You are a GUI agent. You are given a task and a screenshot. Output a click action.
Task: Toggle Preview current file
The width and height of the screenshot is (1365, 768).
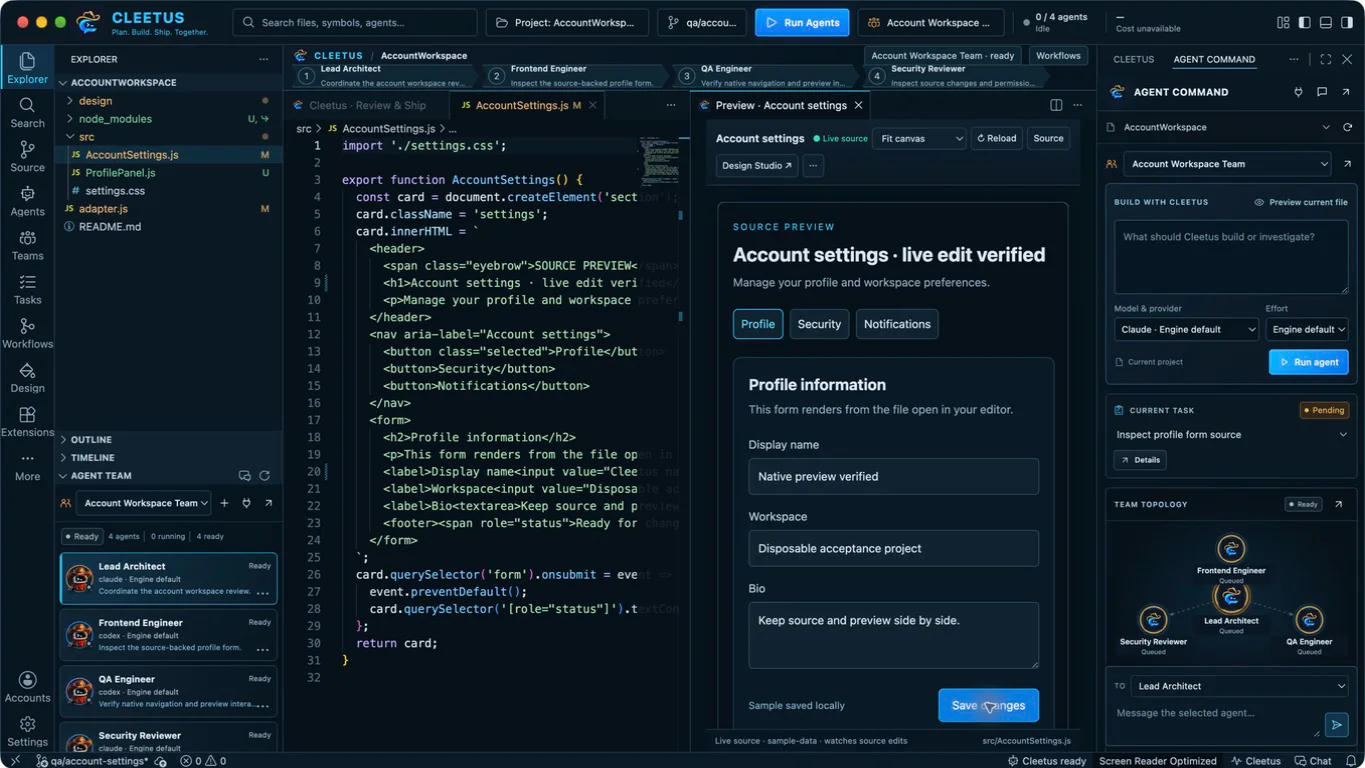point(1301,202)
